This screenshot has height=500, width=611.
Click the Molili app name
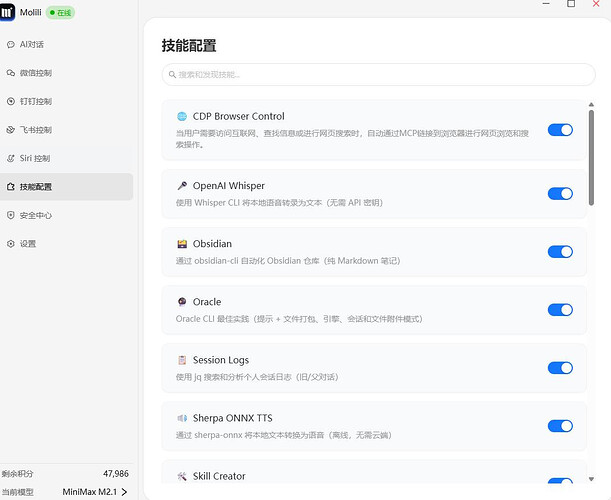(30, 12)
